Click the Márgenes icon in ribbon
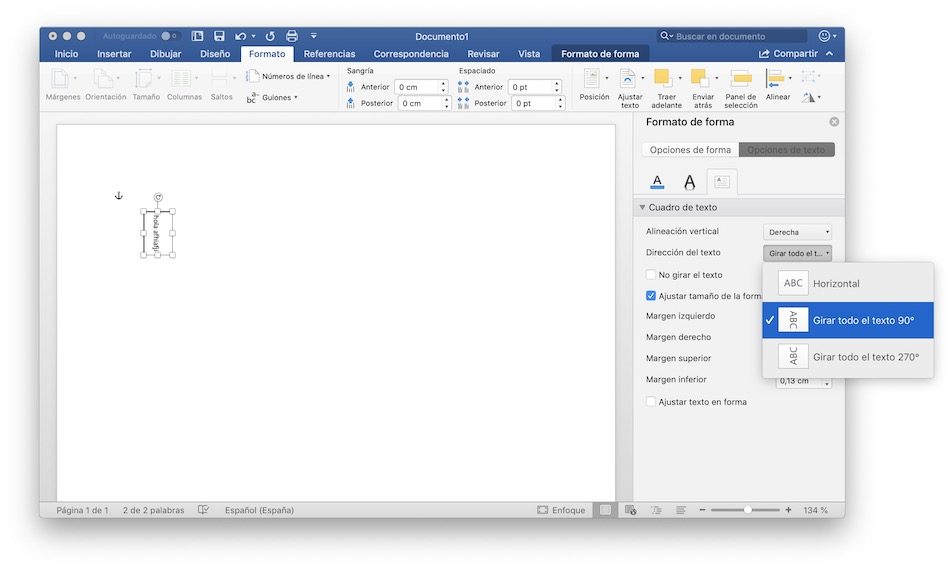Screen dimensions: 950x570 pos(61,80)
